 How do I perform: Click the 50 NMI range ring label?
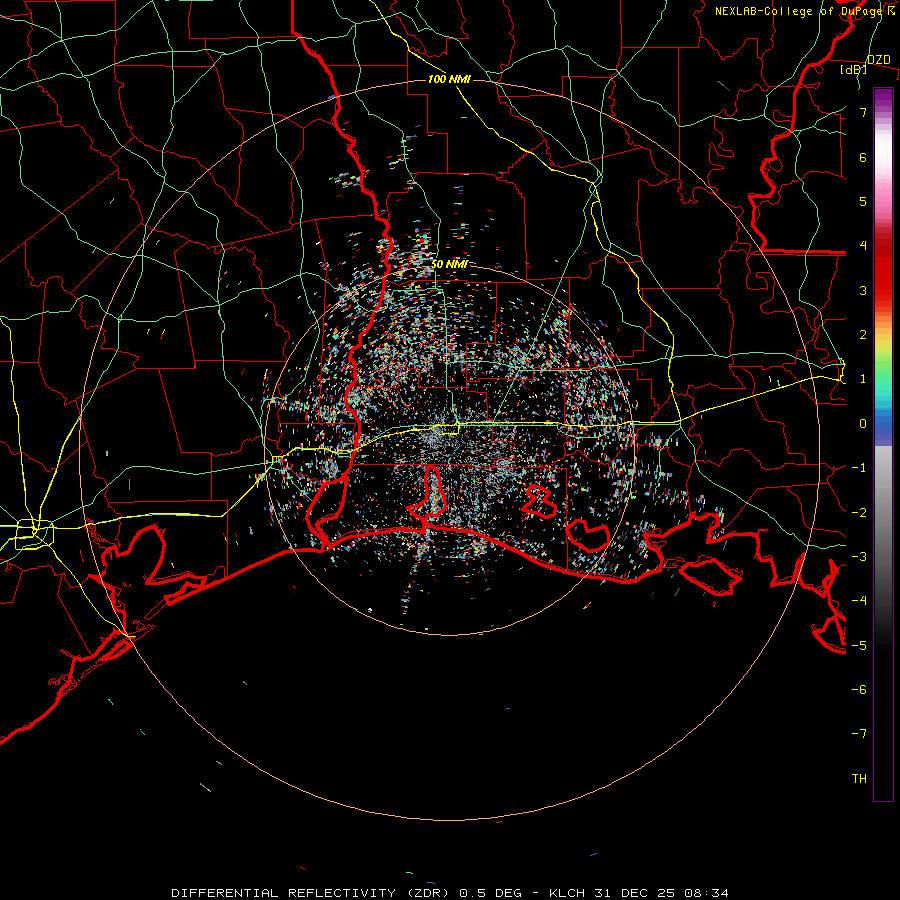click(449, 264)
